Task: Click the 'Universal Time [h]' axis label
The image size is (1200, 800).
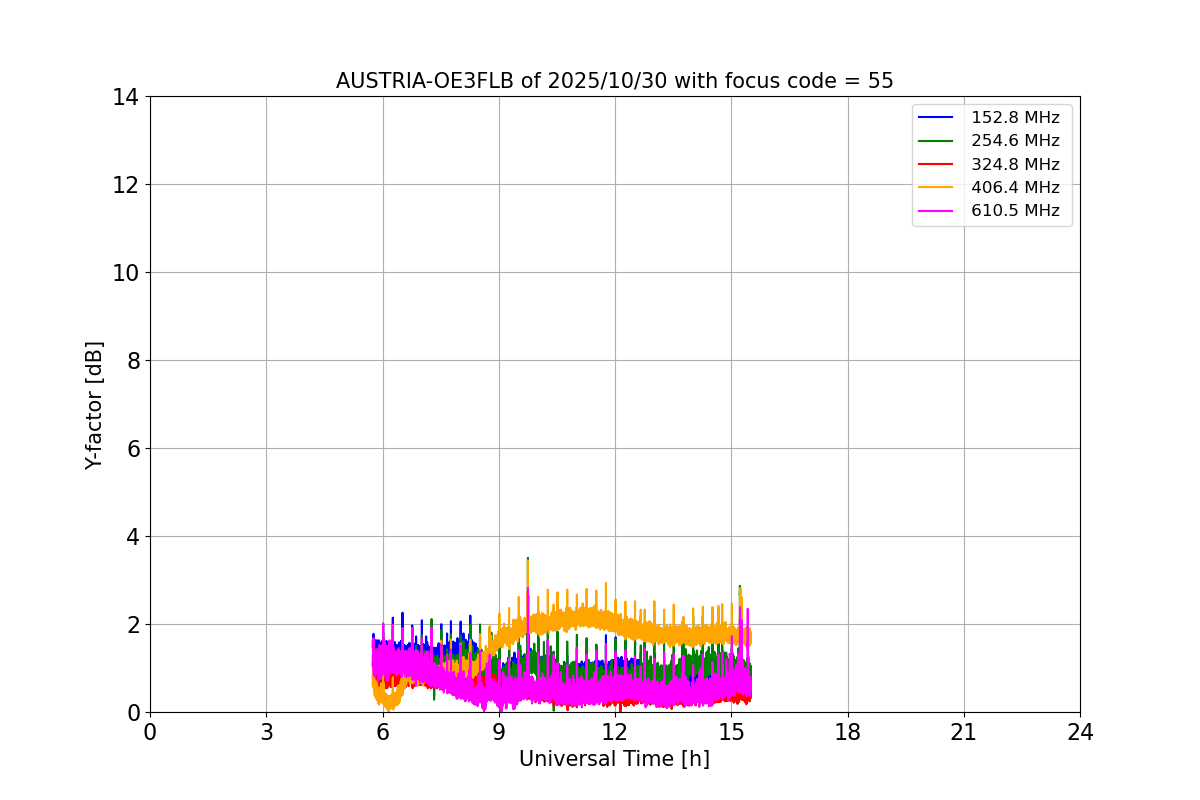Action: 614,760
